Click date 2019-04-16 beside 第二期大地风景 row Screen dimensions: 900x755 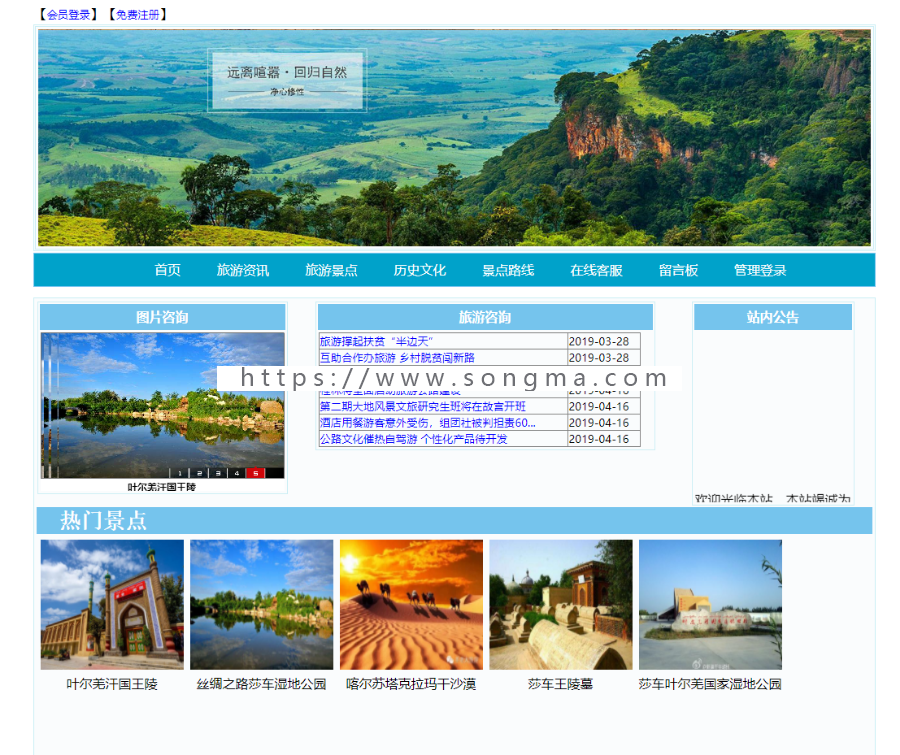pos(599,406)
